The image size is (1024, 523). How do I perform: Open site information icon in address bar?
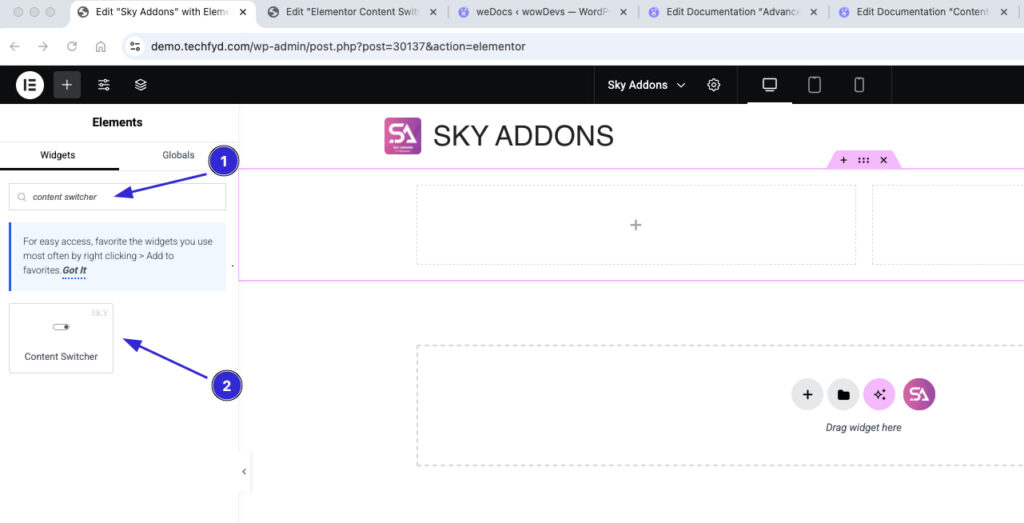[135, 46]
